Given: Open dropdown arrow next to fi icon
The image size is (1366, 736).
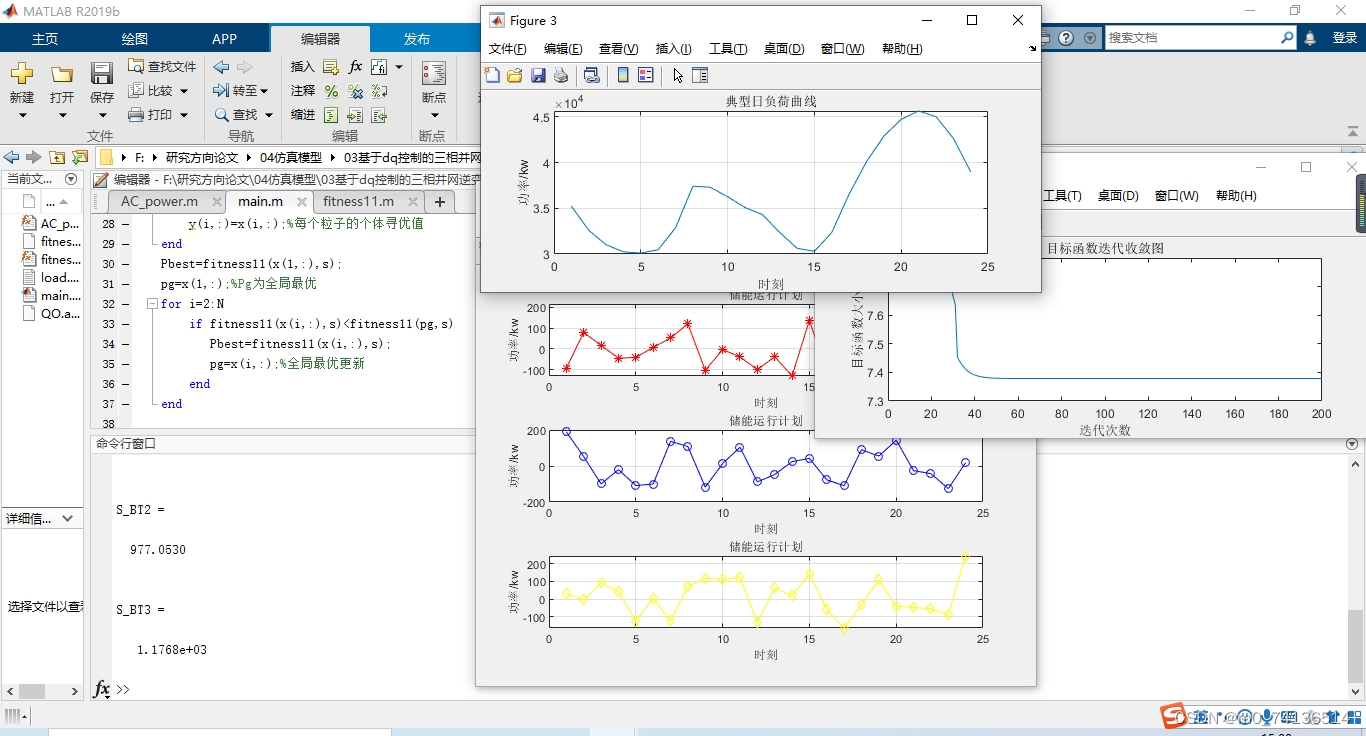Looking at the screenshot, I should click(399, 67).
